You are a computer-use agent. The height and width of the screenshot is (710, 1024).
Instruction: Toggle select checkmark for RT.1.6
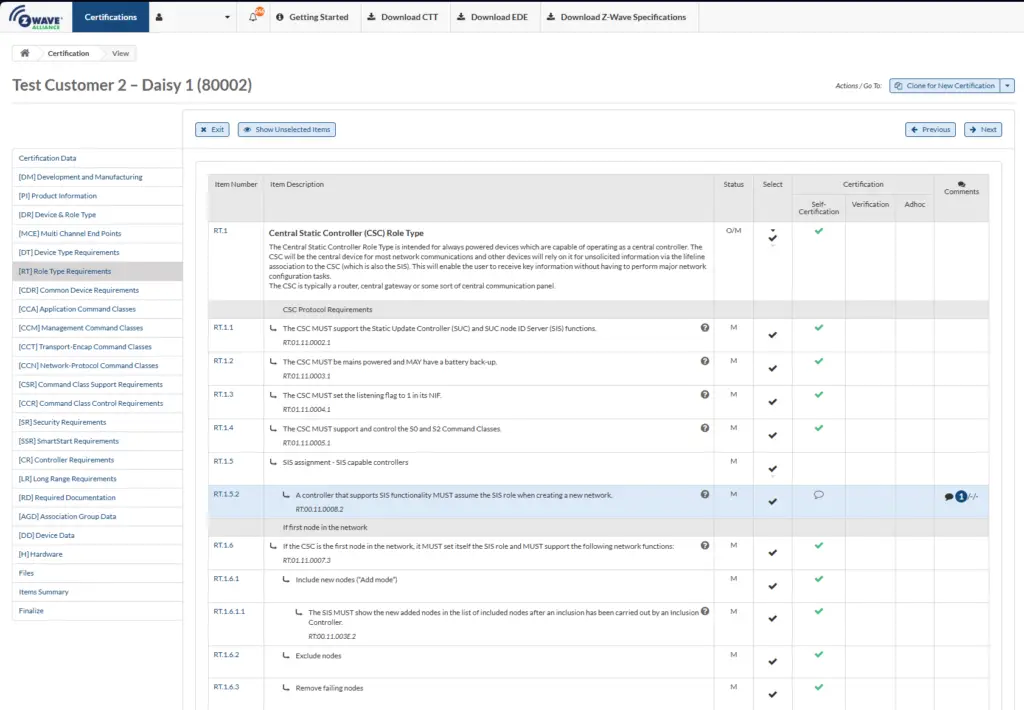[773, 553]
